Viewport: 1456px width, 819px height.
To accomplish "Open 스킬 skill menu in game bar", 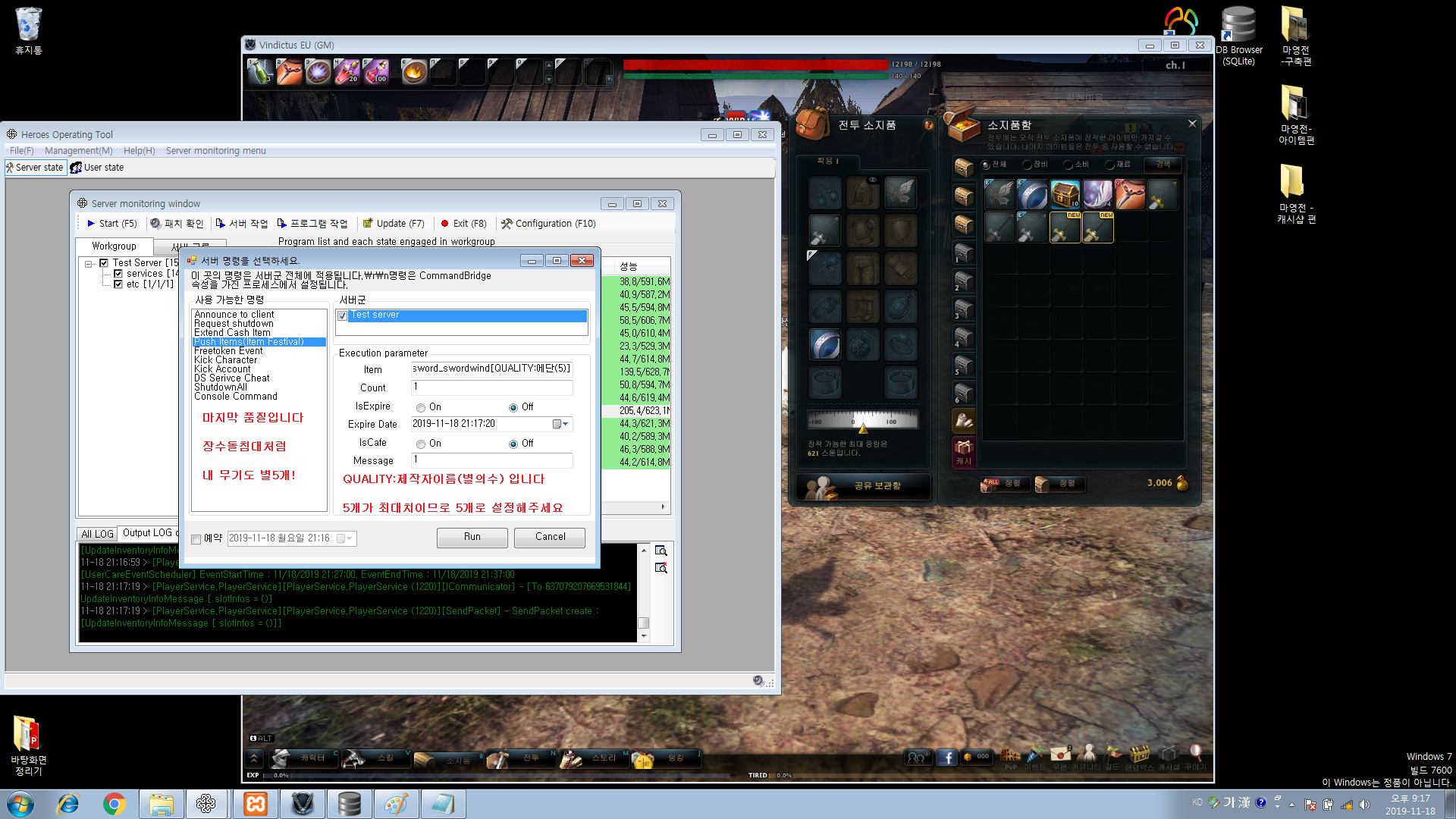I will tap(376, 758).
